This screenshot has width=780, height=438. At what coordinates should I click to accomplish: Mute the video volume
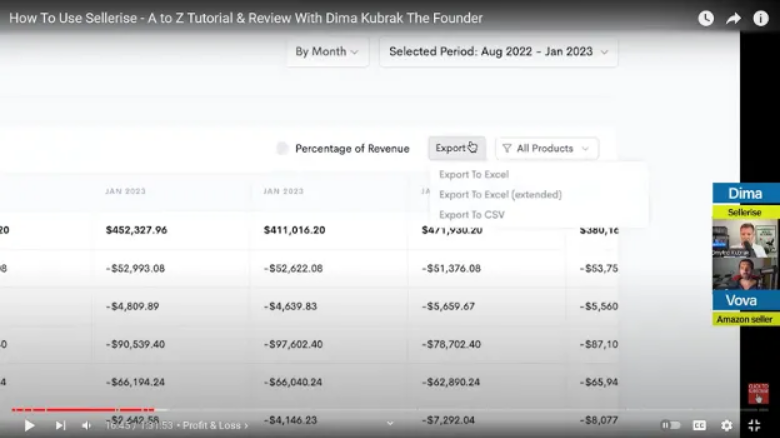click(x=86, y=426)
